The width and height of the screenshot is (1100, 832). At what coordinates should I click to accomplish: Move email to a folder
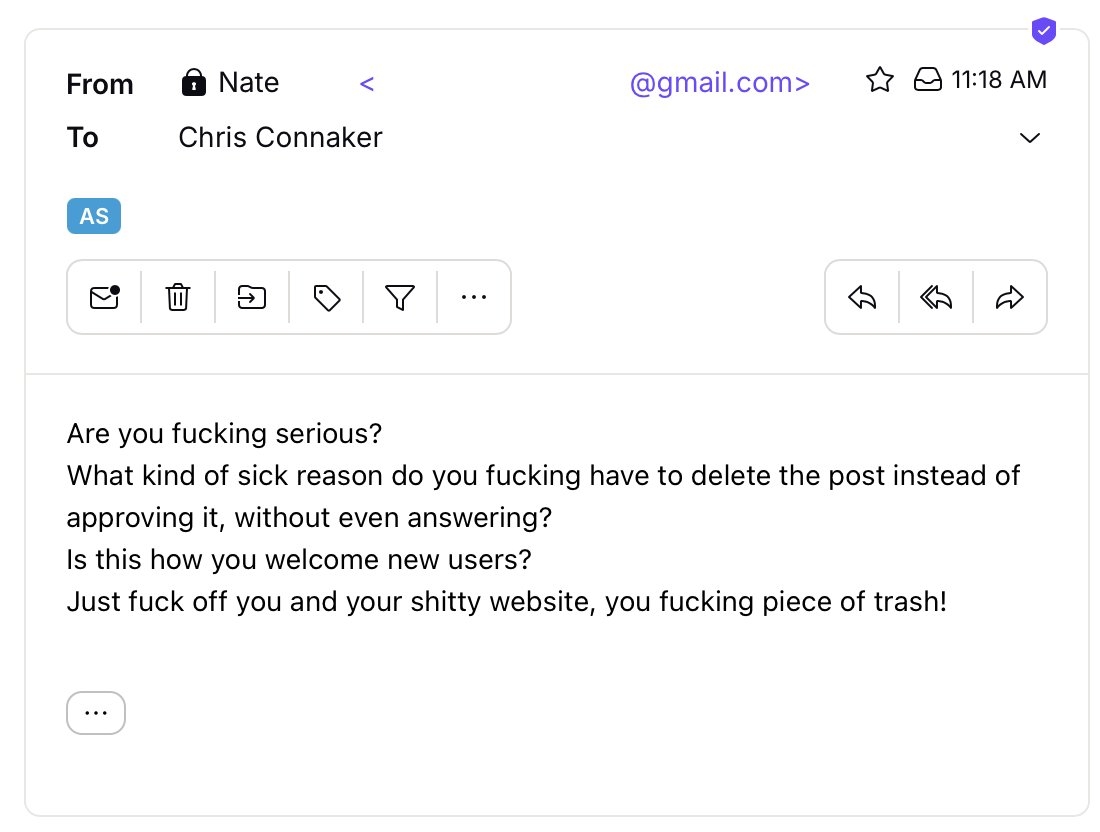coord(252,297)
